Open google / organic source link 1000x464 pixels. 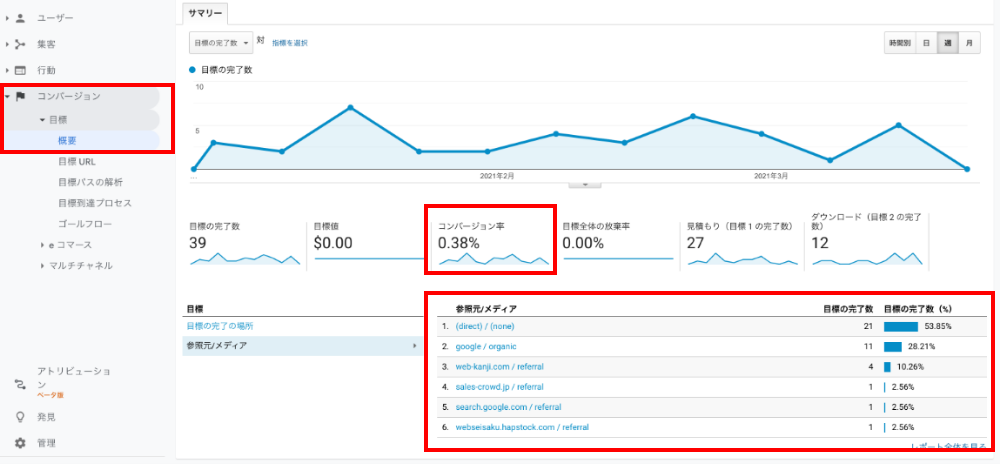[x=490, y=347]
